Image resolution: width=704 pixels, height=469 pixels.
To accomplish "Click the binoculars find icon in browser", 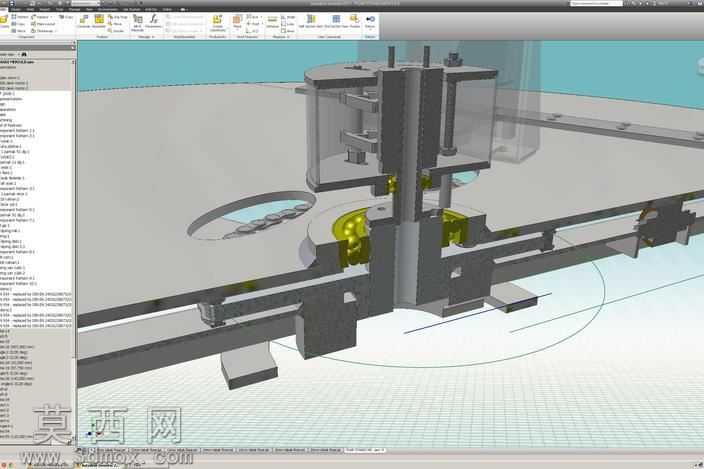I will point(24,54).
